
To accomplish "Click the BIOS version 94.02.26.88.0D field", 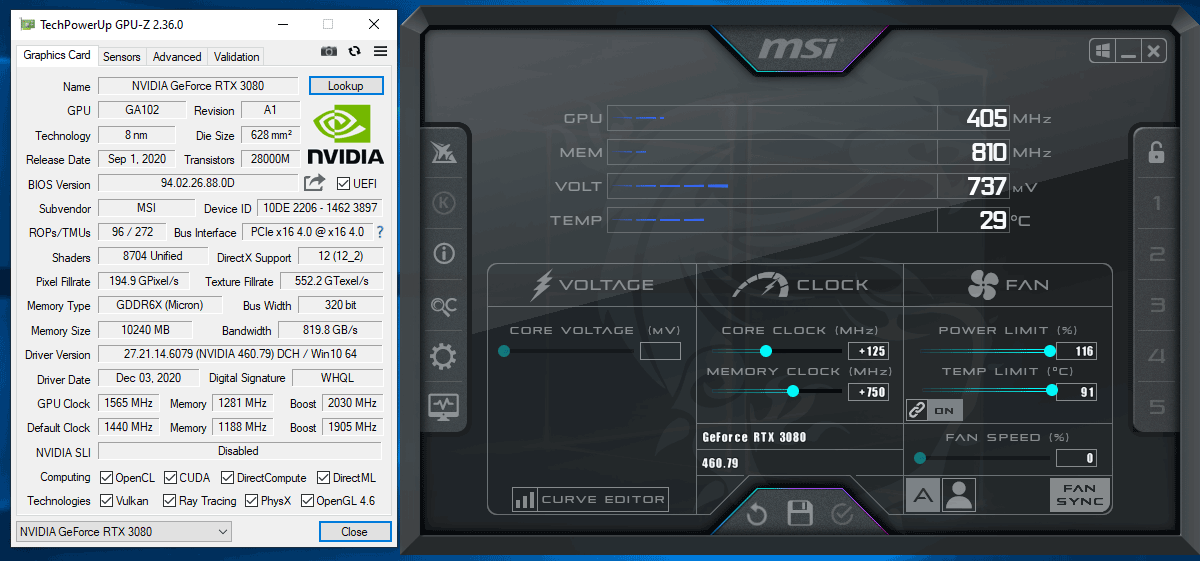I will click(x=198, y=183).
